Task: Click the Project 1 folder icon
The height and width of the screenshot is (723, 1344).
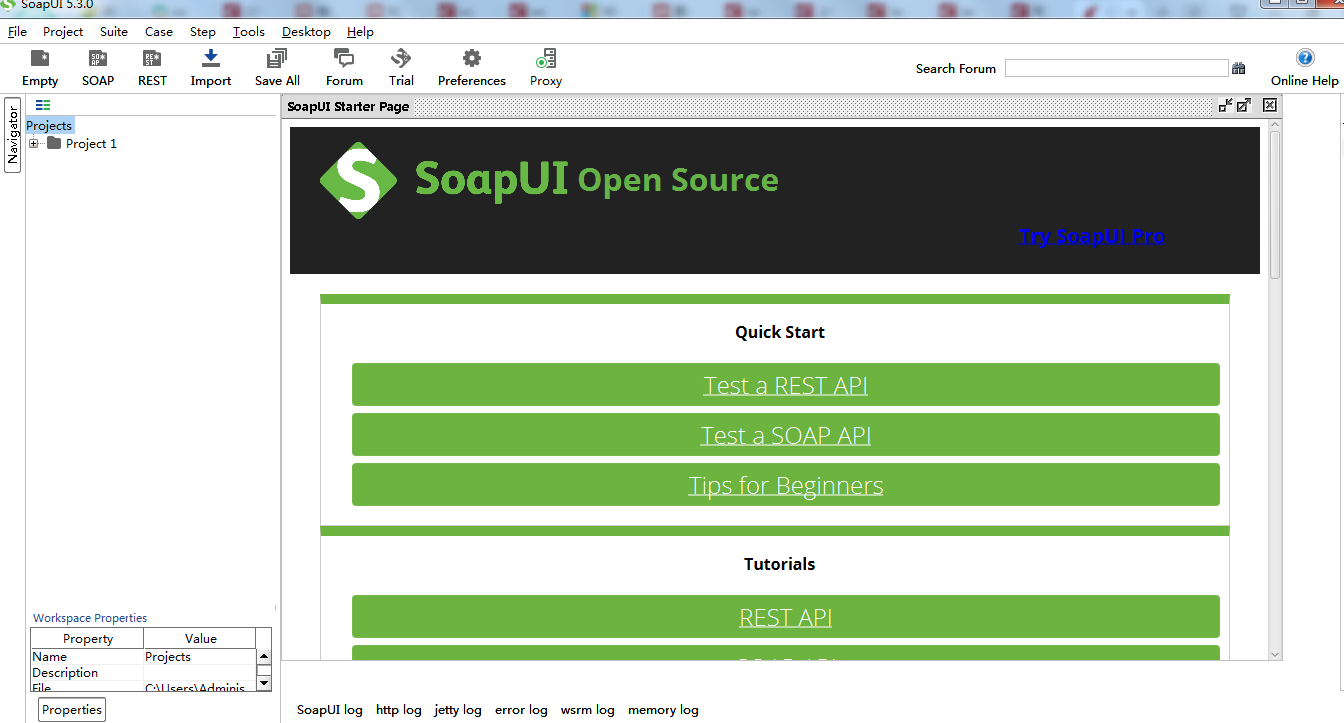Action: (54, 143)
